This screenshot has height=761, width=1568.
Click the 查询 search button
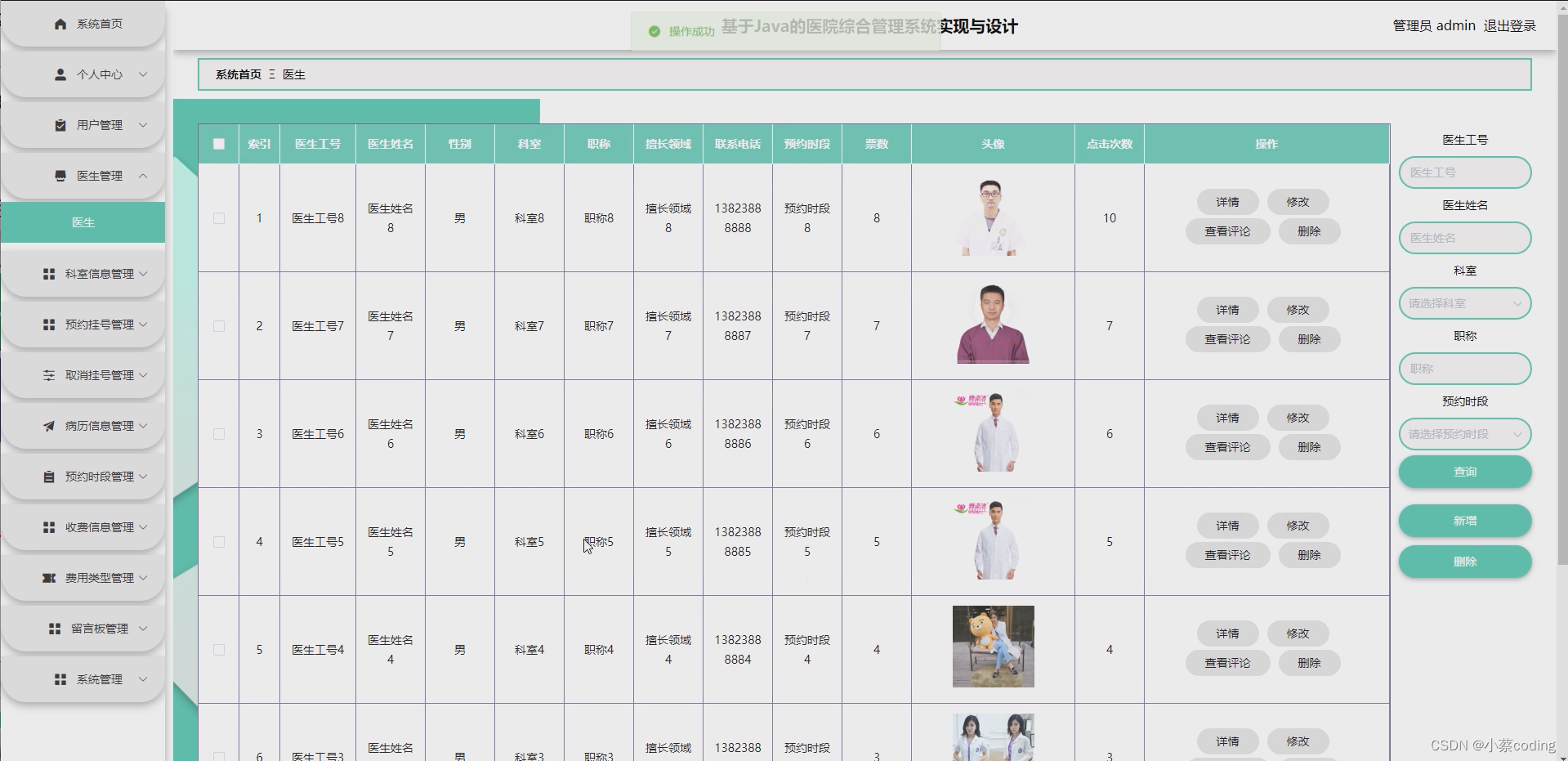tap(1465, 472)
